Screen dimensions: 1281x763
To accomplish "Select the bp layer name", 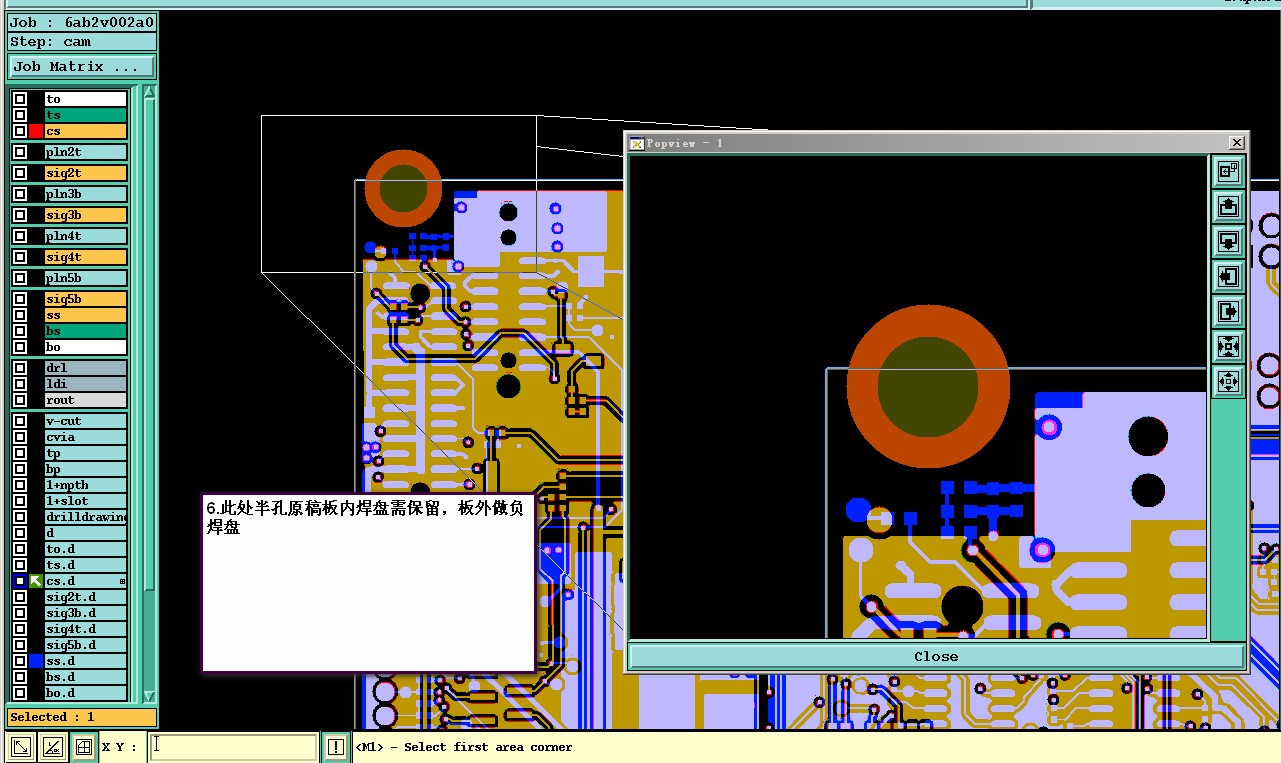I will (86, 469).
